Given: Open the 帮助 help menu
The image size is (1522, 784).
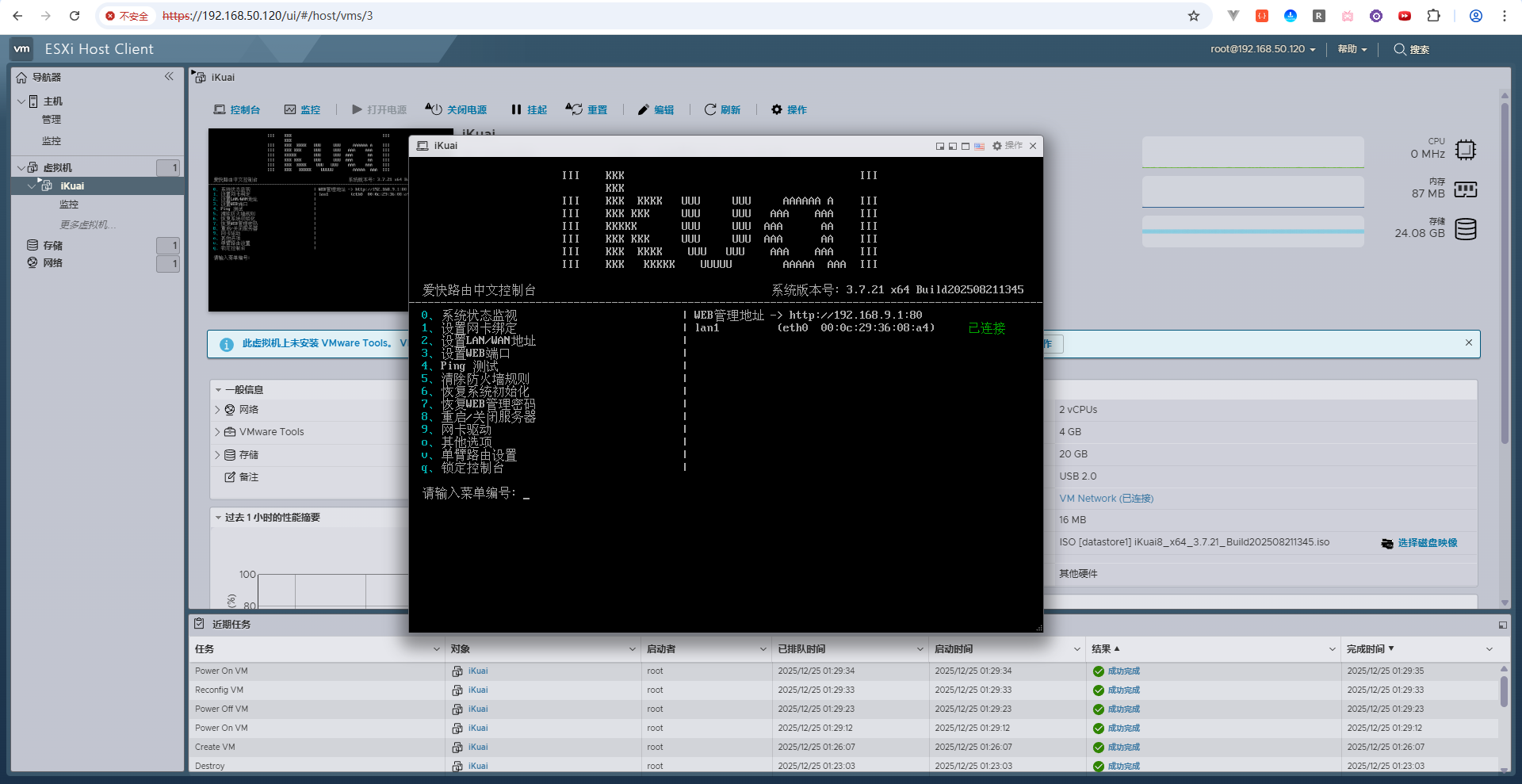Looking at the screenshot, I should click(1352, 49).
